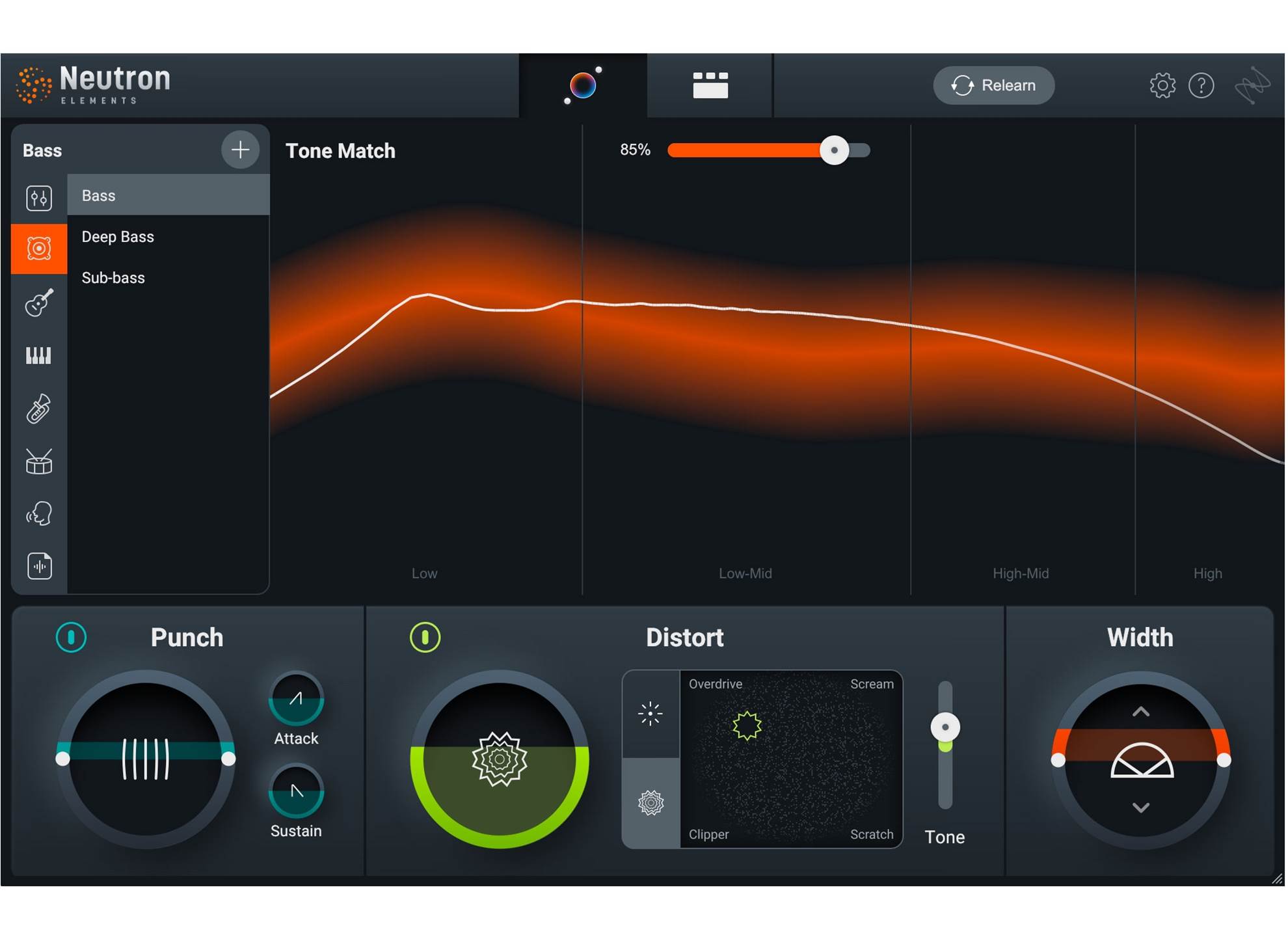Select the drums category icon
Viewport: 1288px width, 937px height.
[39, 461]
